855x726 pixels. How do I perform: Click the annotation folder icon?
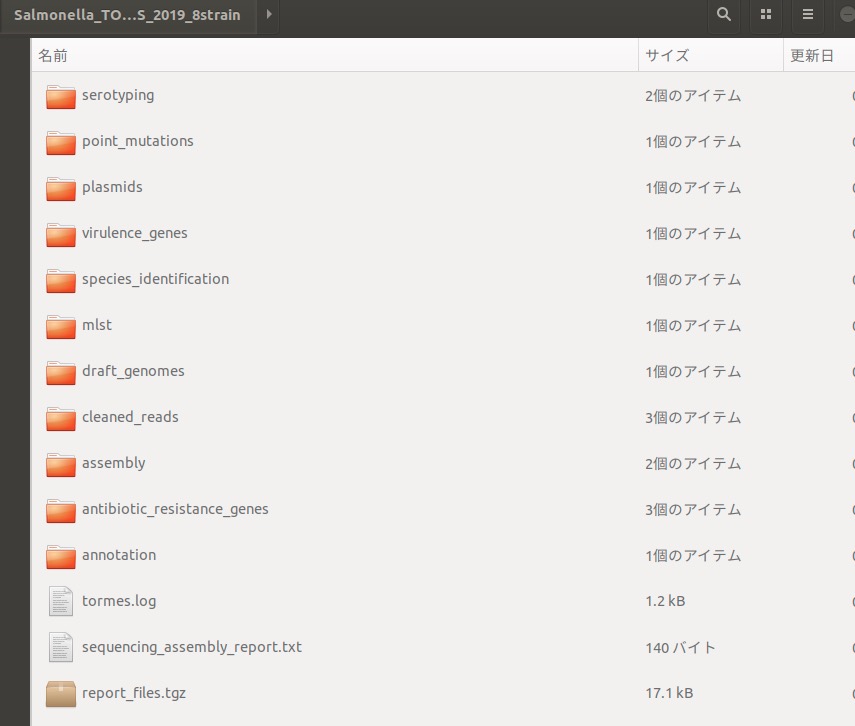point(61,556)
